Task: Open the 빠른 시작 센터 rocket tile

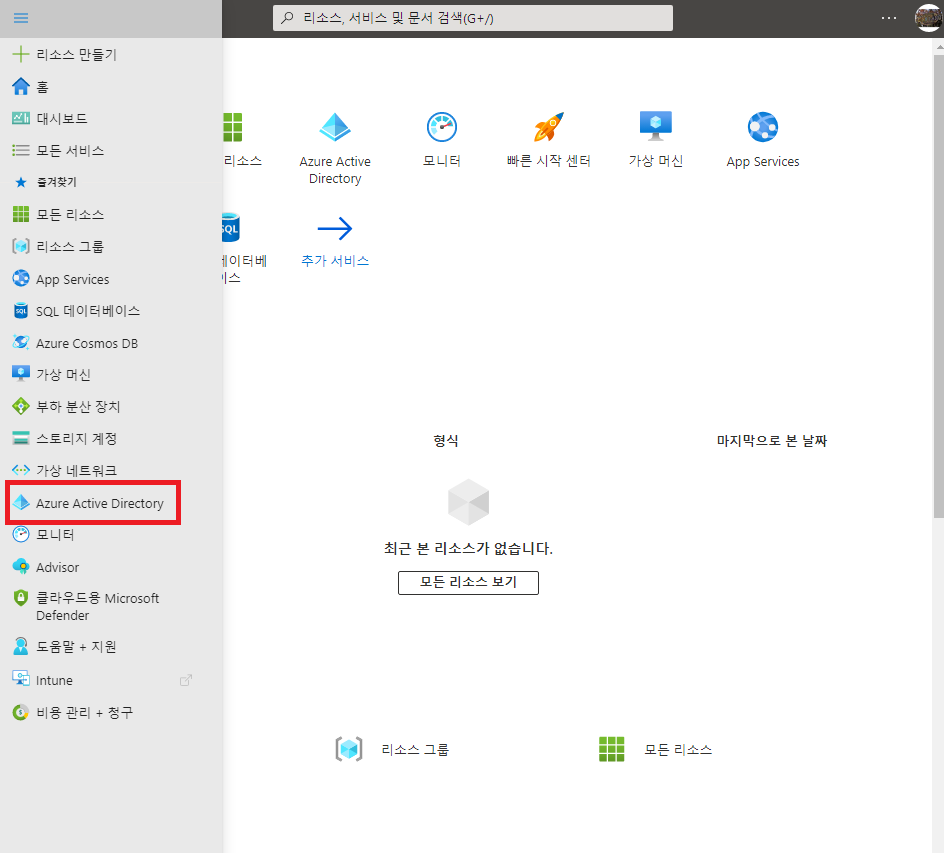Action: (x=548, y=140)
